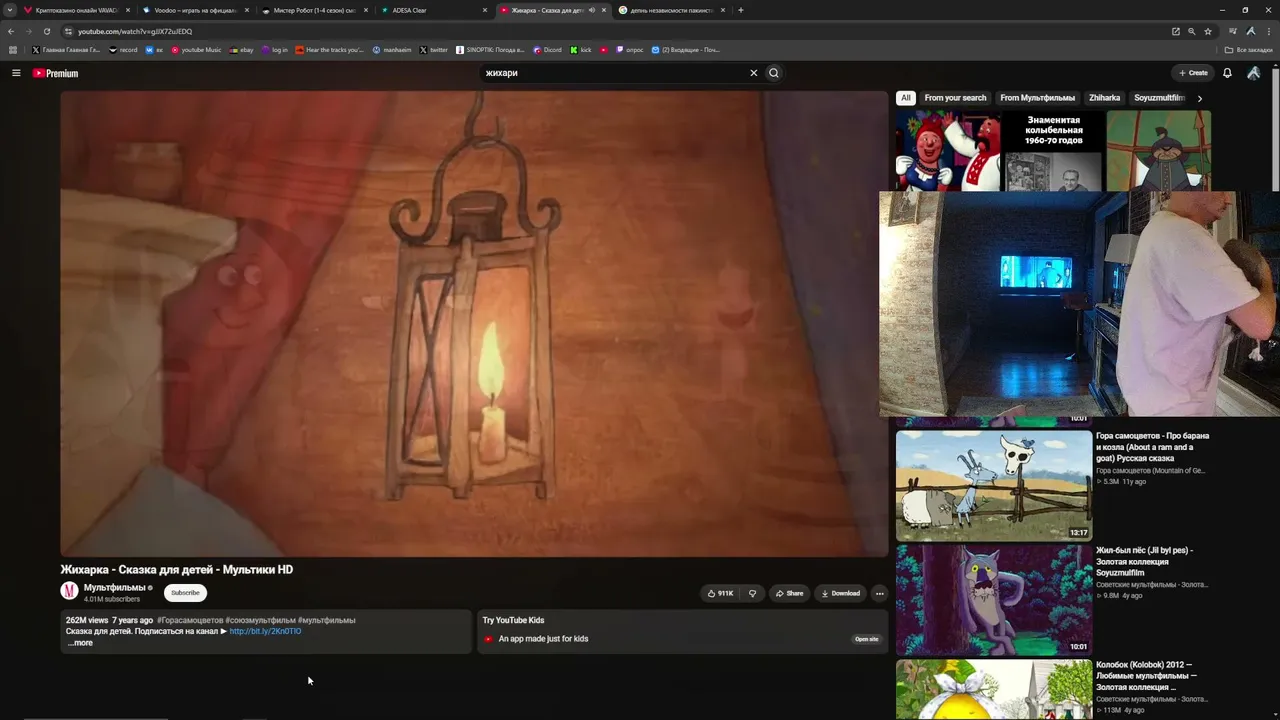Viewport: 1280px width, 720px height.
Task: Open the Гора самоцветов ram and goat thumbnail
Action: pos(994,485)
